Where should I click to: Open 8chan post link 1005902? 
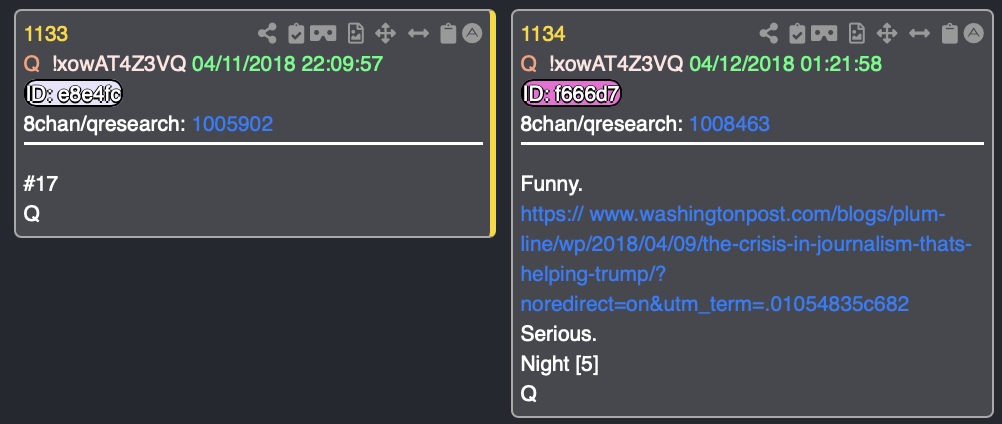coord(233,124)
